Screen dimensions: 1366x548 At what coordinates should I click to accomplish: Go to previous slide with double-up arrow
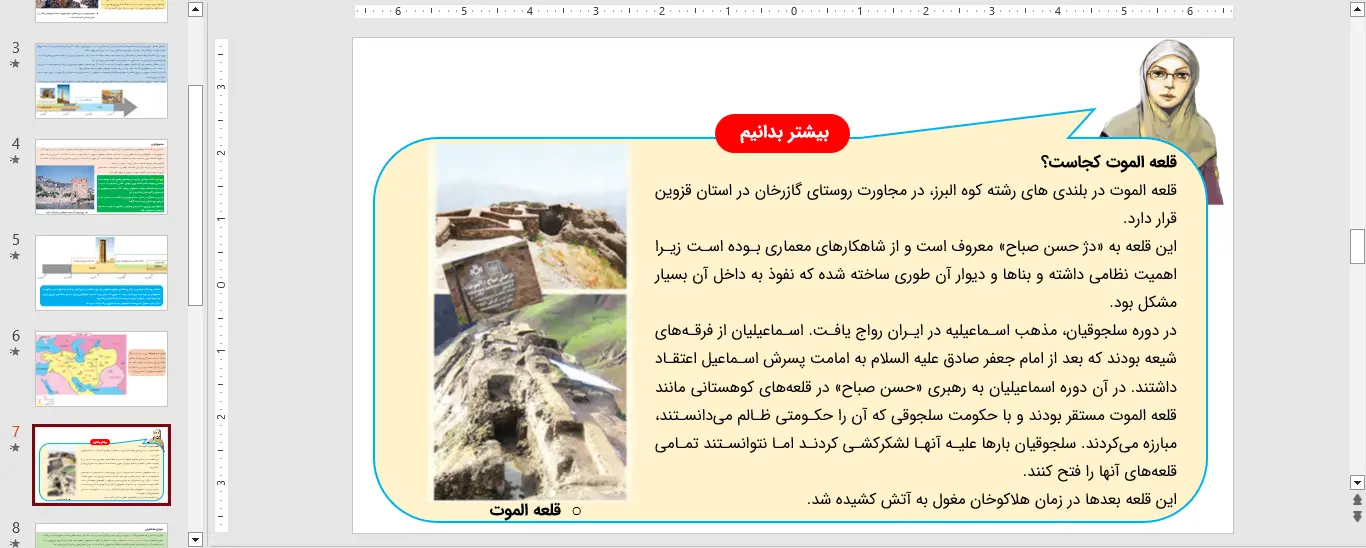1357,499
